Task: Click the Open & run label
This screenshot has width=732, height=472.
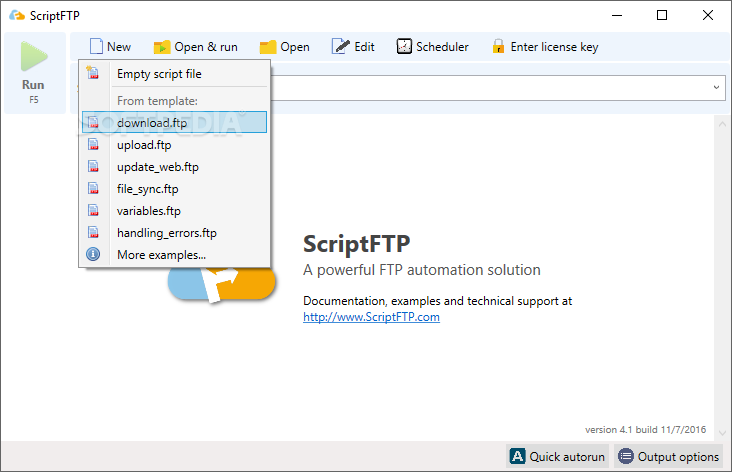Action: (x=206, y=47)
